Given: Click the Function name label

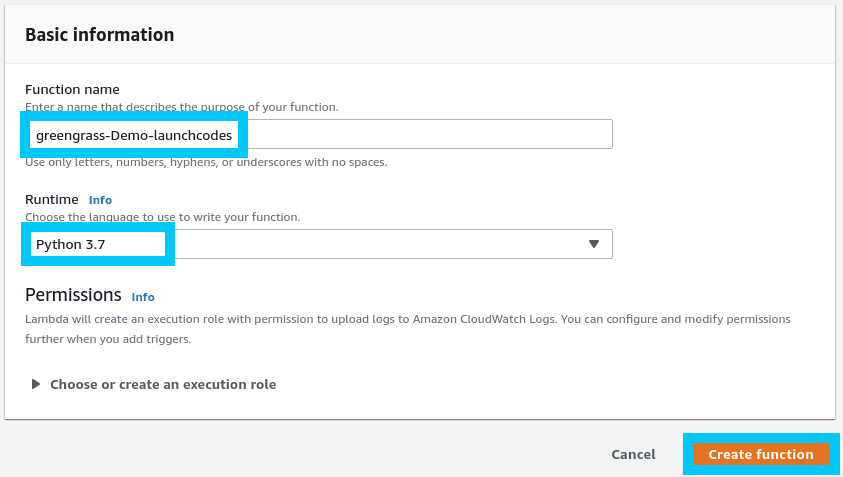Looking at the screenshot, I should (72, 90).
